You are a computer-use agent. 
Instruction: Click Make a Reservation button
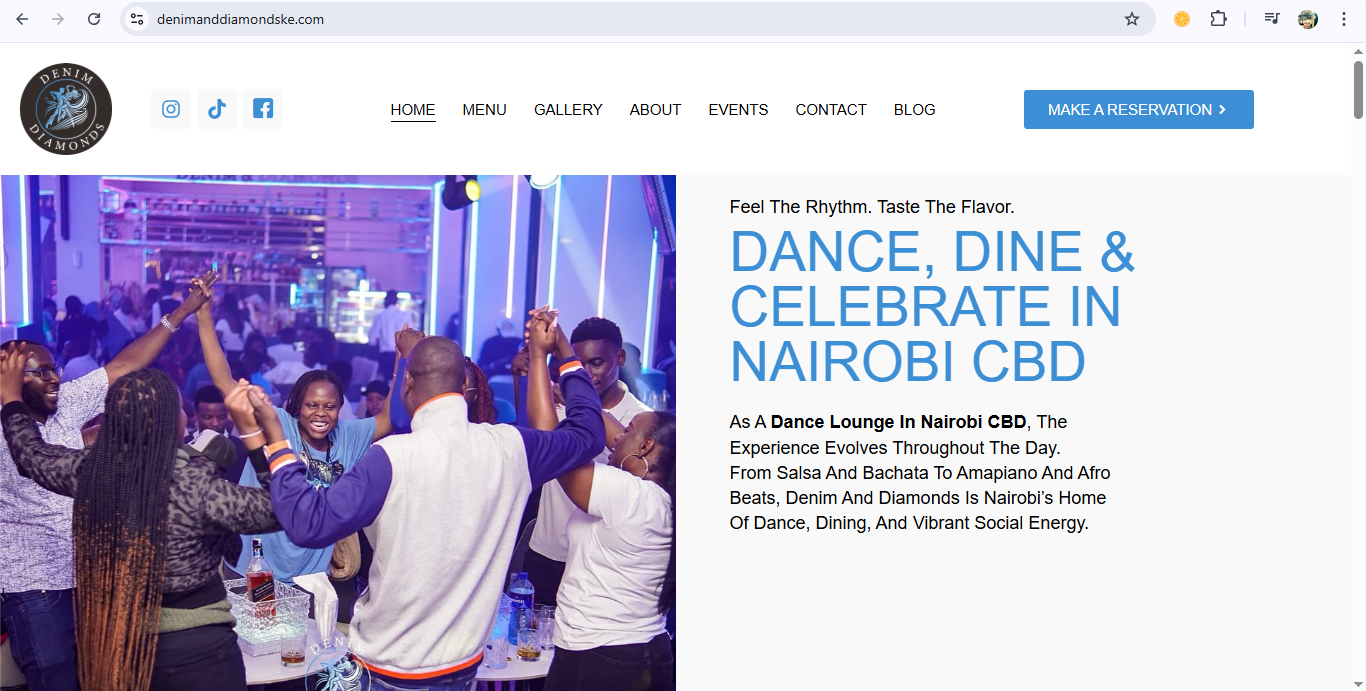pyautogui.click(x=1138, y=110)
